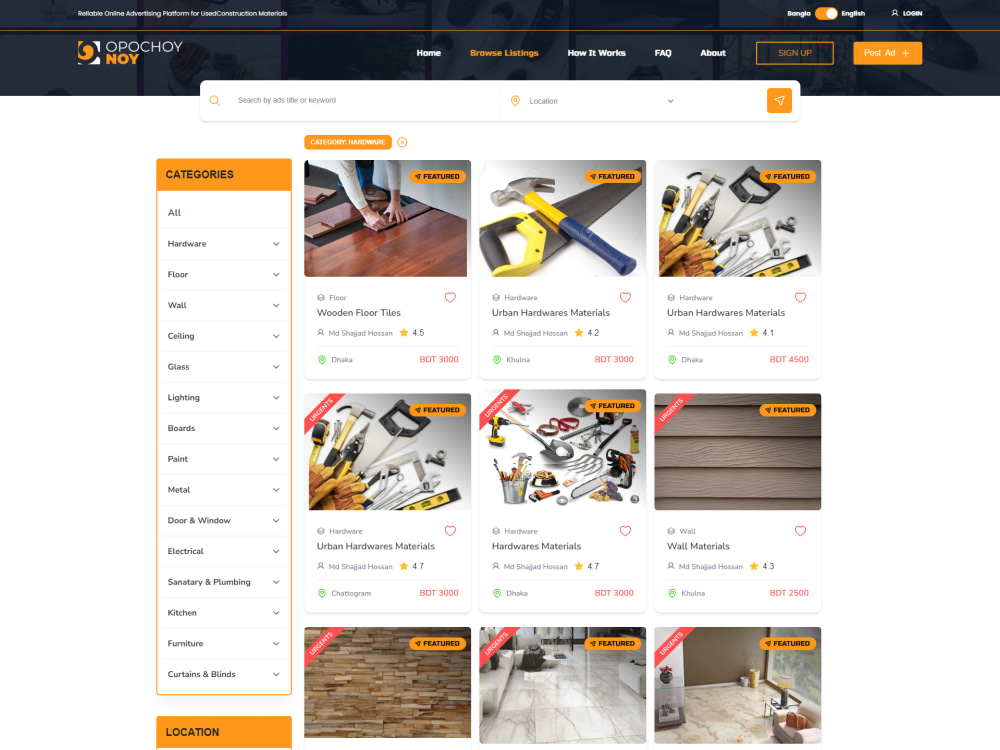Open the Wooden Floor Tiles listing title
1000x750 pixels.
tap(358, 313)
